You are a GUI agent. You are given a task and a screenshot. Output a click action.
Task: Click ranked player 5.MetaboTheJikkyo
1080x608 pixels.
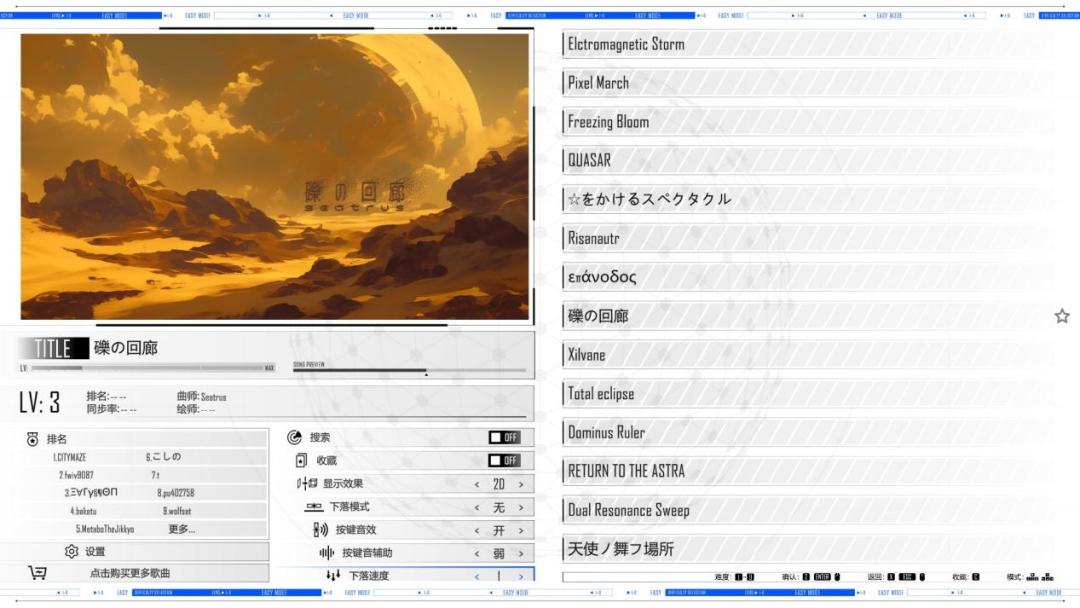click(105, 529)
